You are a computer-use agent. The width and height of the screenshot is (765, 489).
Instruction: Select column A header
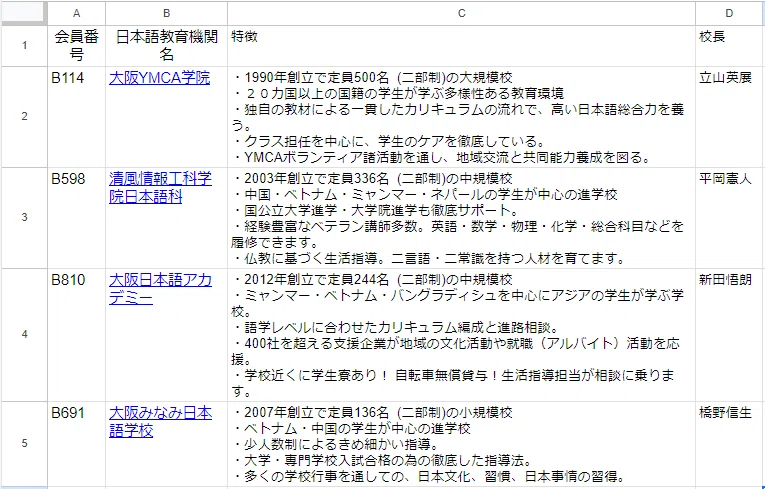77,13
